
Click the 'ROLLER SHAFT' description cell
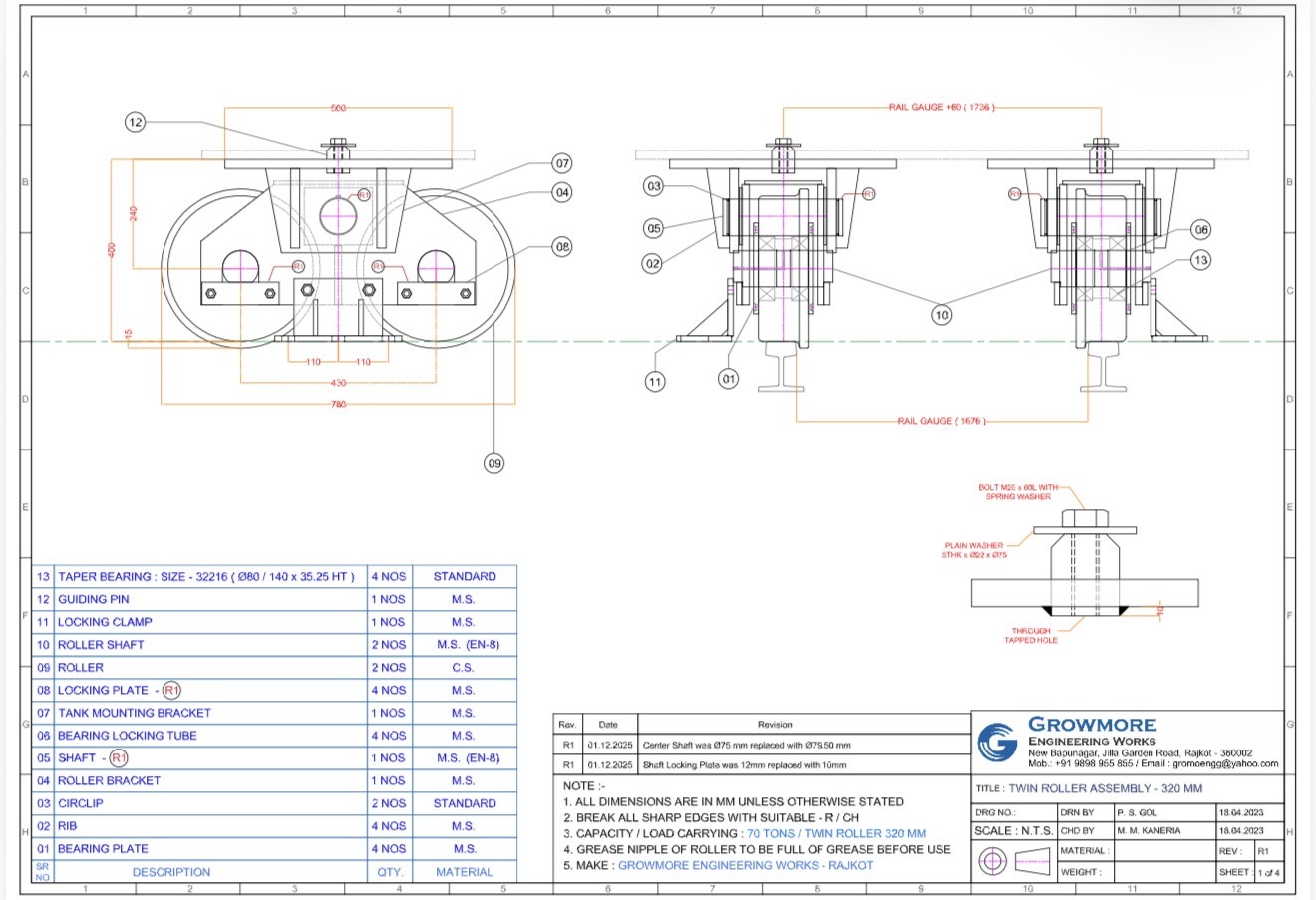[x=211, y=645]
